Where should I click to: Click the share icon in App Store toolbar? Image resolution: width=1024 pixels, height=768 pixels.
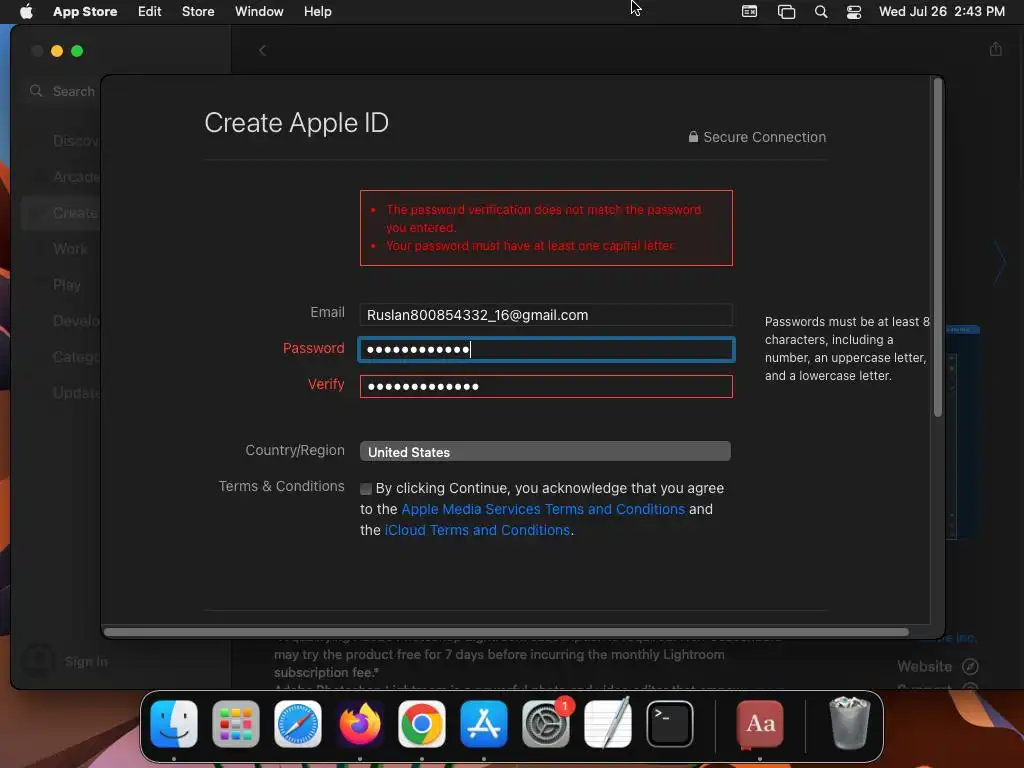pyautogui.click(x=995, y=49)
